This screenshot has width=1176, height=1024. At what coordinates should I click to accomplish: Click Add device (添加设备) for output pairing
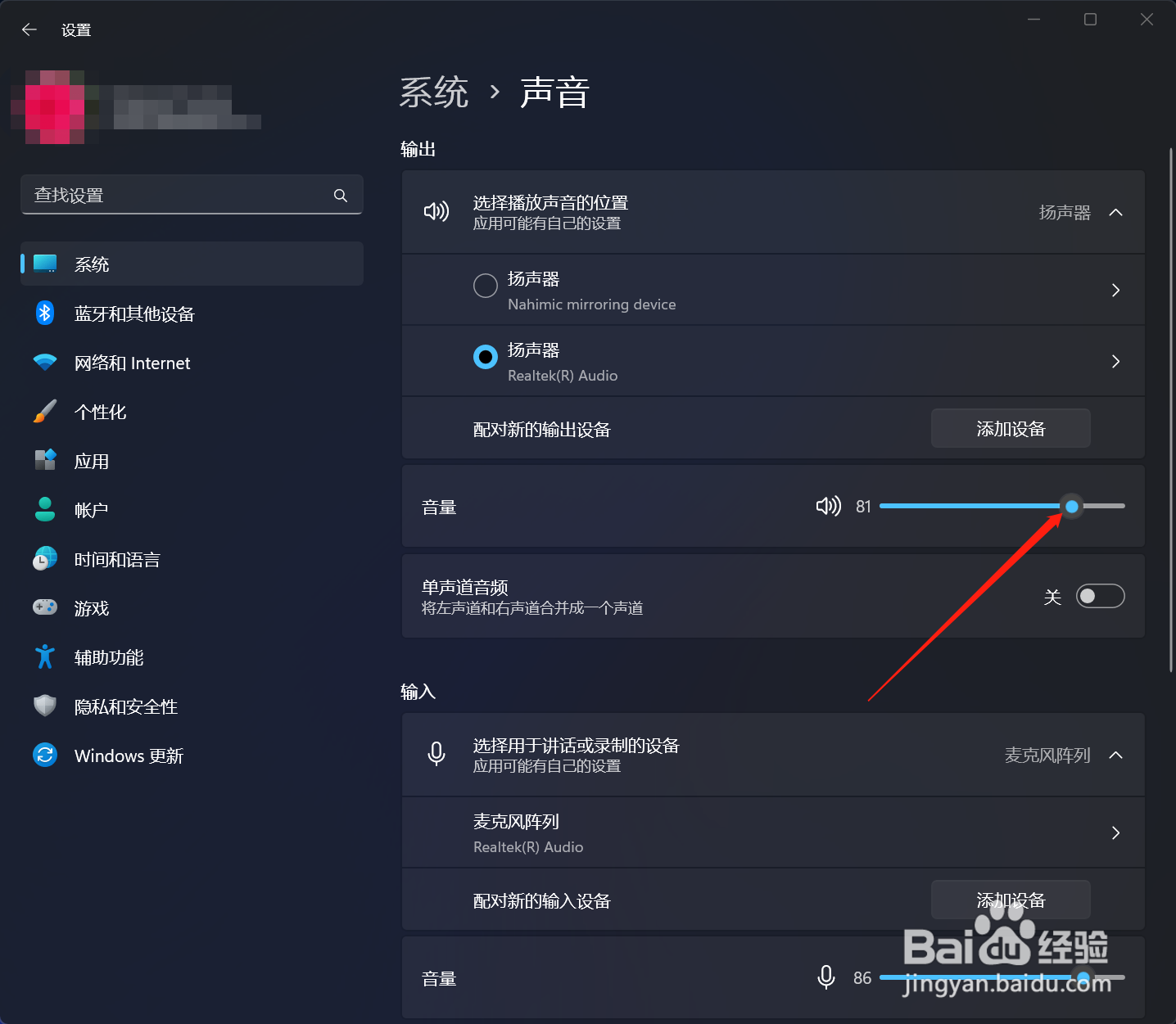point(1011,428)
